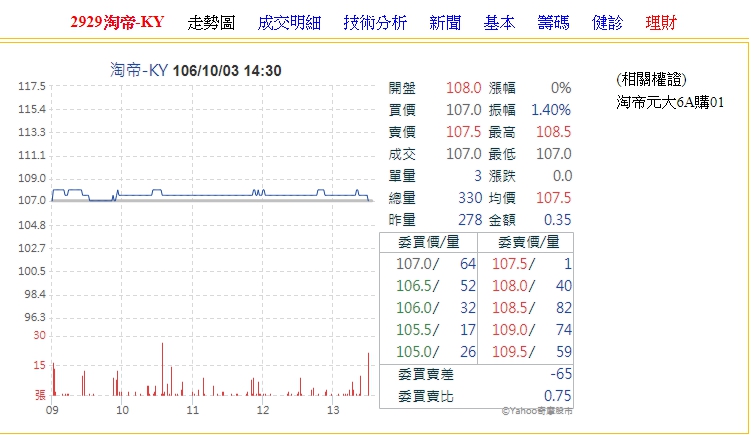Click the 最高 value 108.5

tap(553, 132)
